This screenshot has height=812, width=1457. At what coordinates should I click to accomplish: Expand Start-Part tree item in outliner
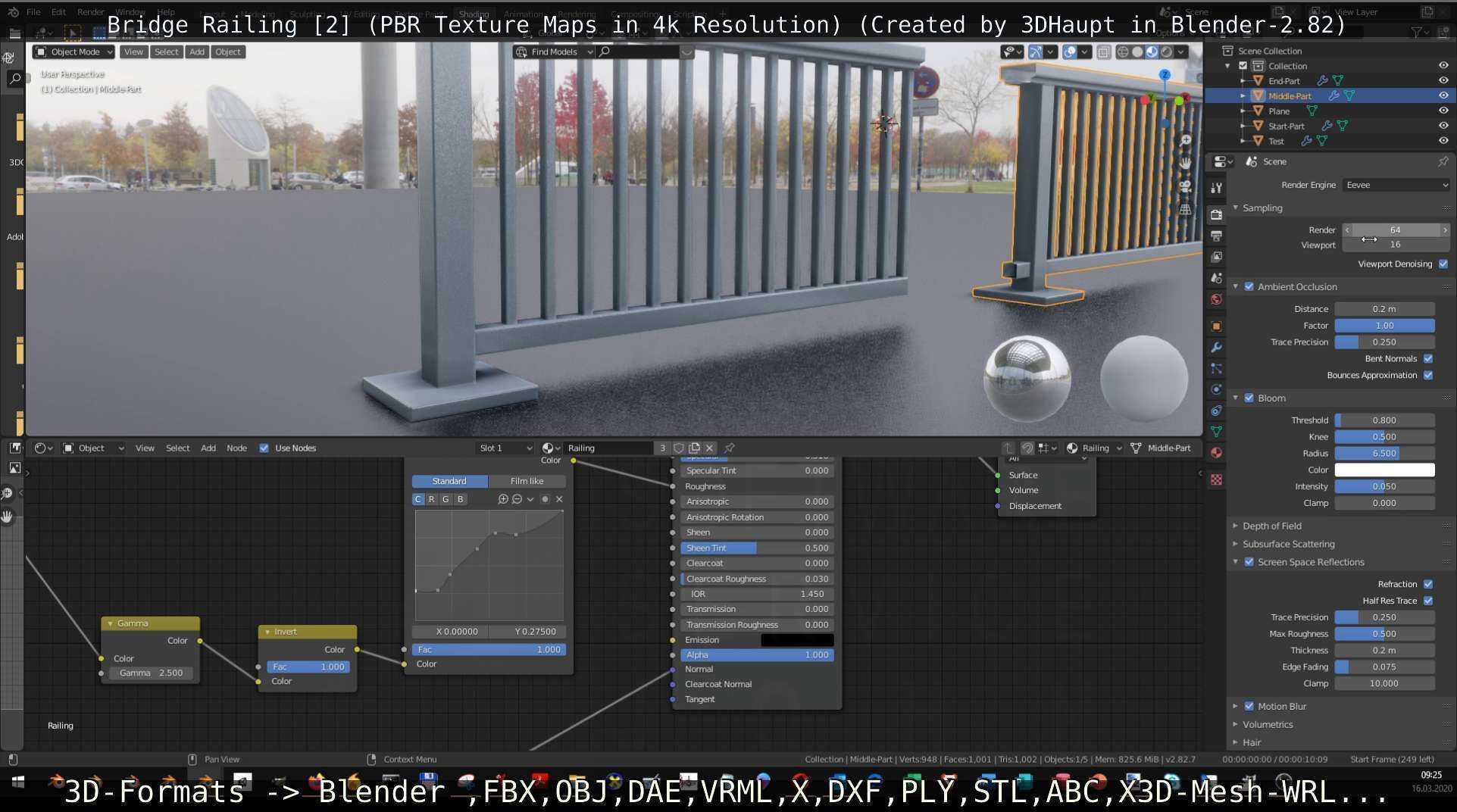click(x=1243, y=126)
